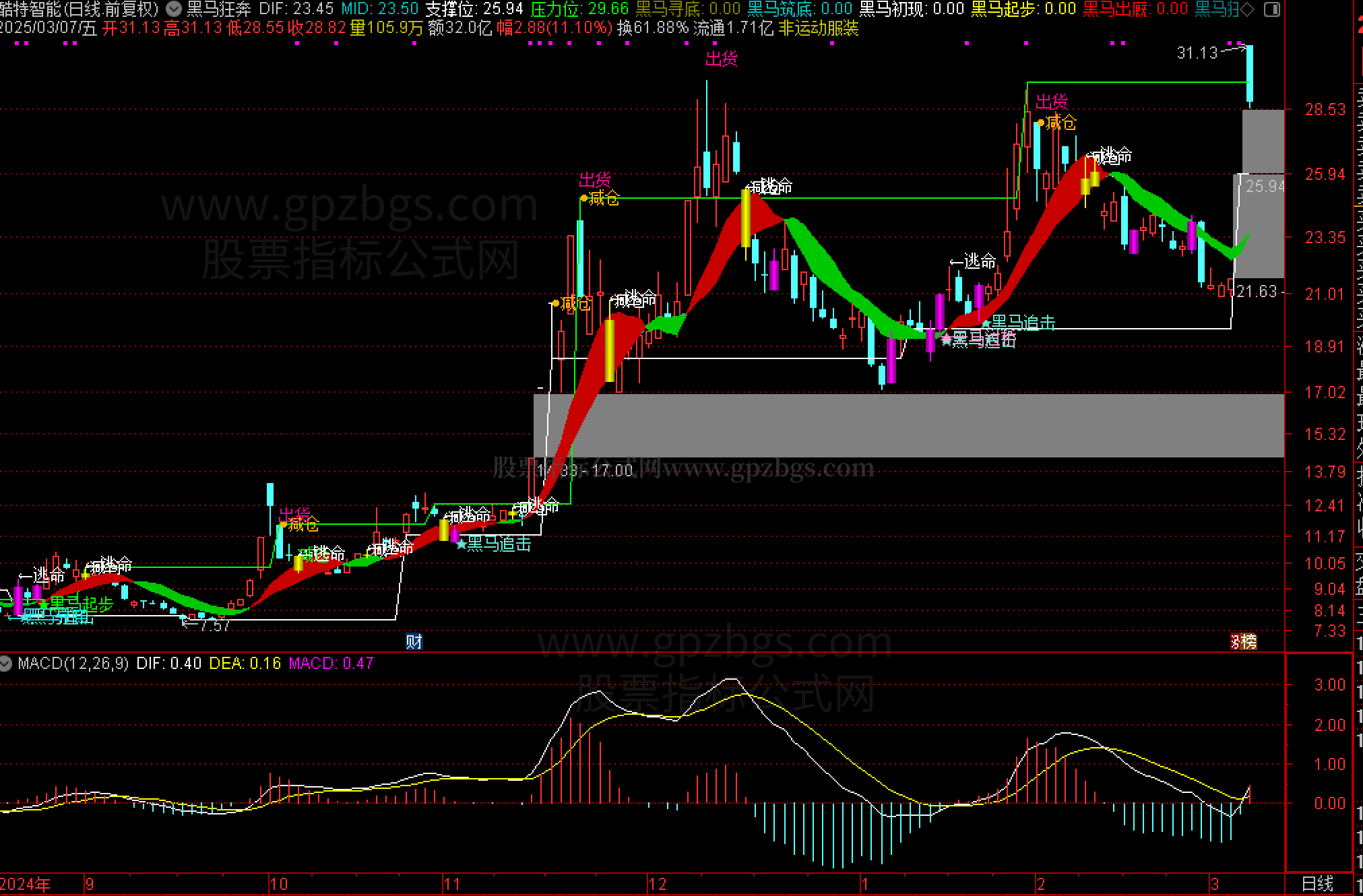This screenshot has height=896, width=1363.
Task: Toggle the side panel icon top right
Action: coord(1271,9)
